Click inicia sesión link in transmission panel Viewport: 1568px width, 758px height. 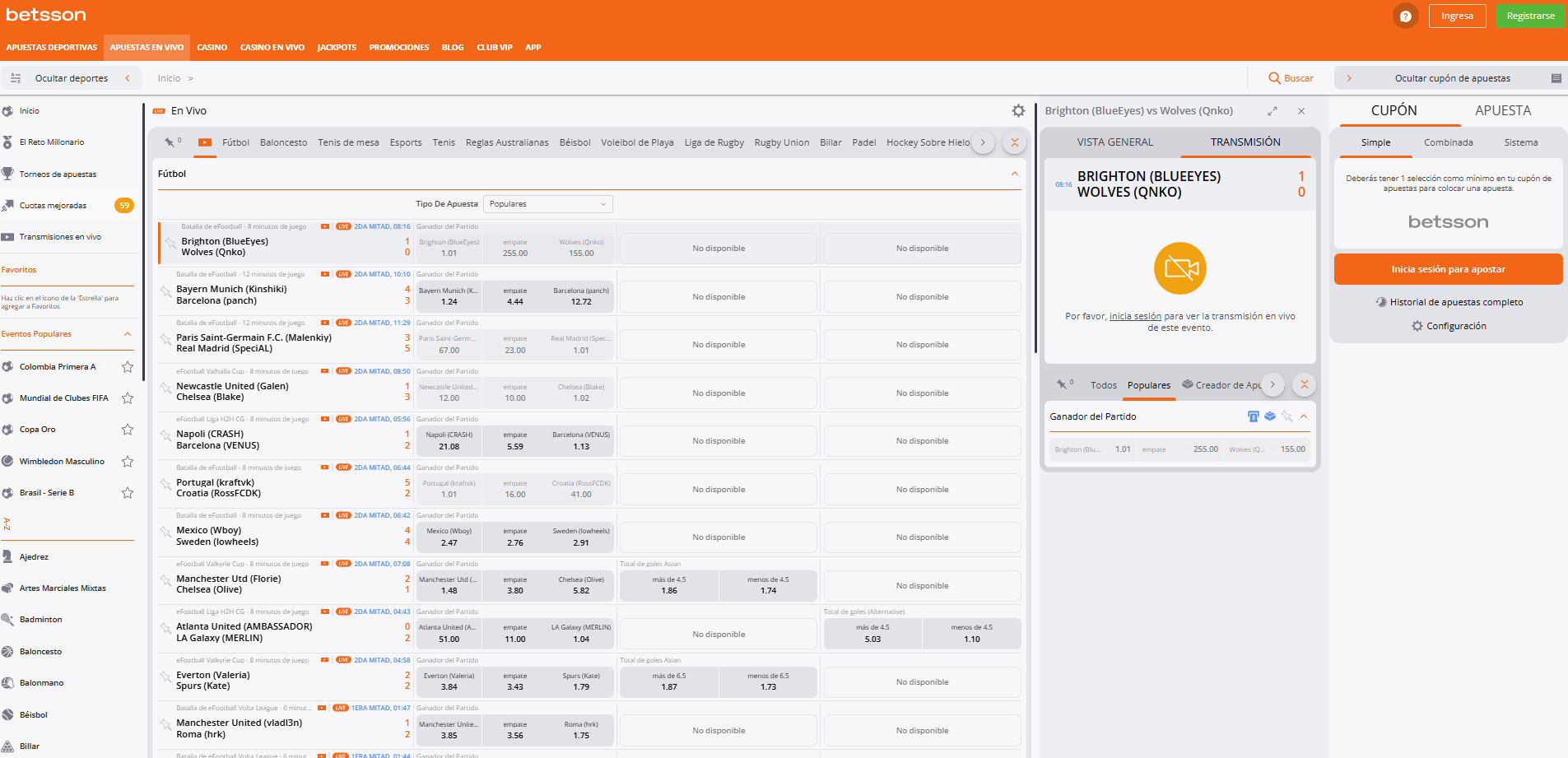(1135, 317)
